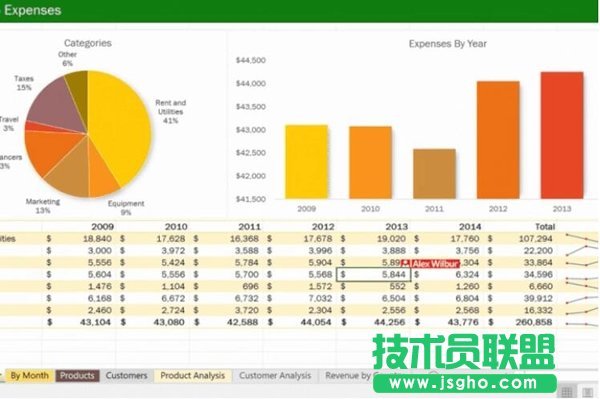600x399 pixels.
Task: Click the Other 6% data label
Action: [67, 59]
